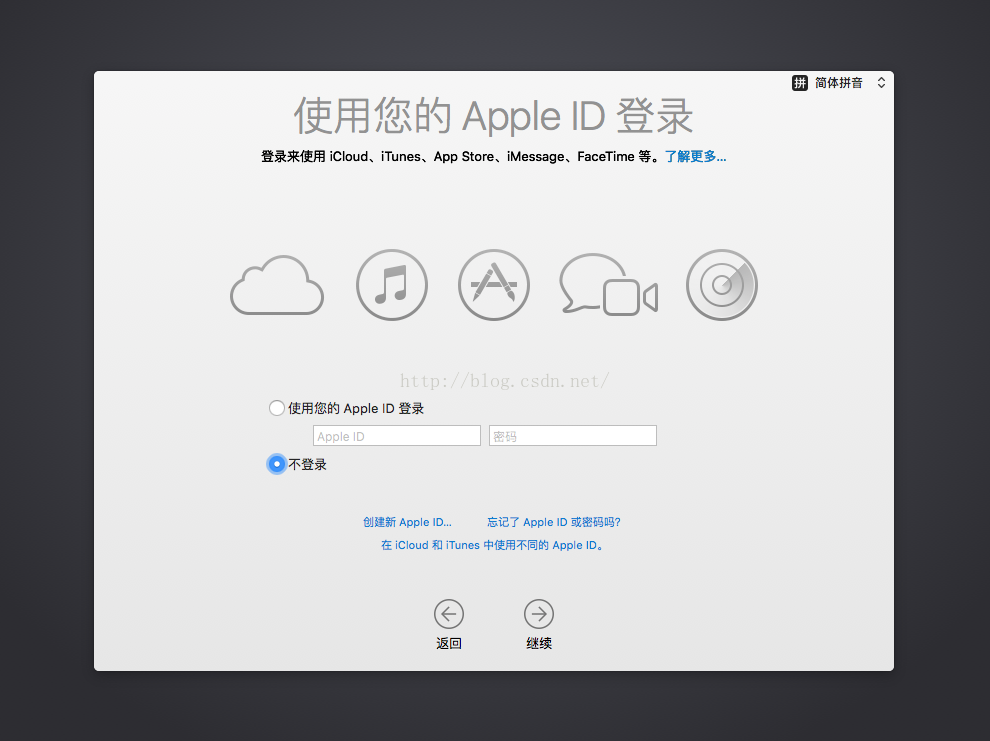Image resolution: width=990 pixels, height=741 pixels.
Task: Click the iTunes music note icon
Action: click(x=391, y=285)
